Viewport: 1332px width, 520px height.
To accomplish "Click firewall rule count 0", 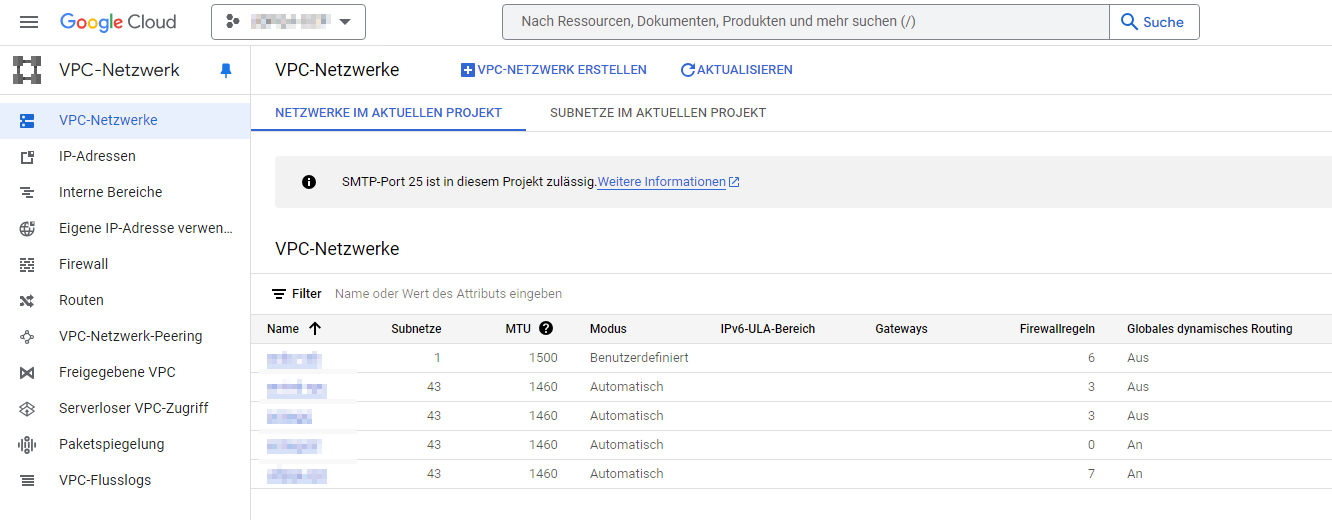I will [x=1091, y=445].
